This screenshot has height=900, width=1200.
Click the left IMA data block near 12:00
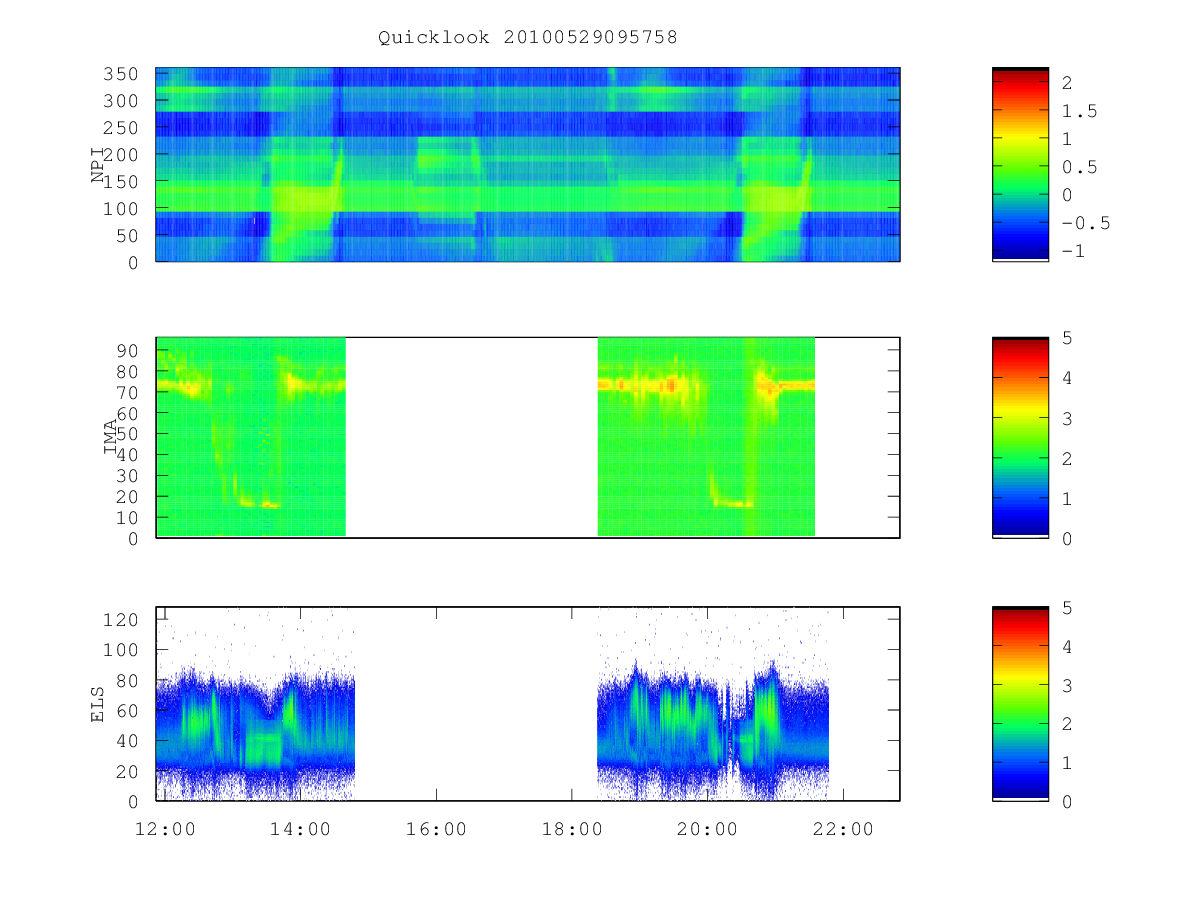[x=251, y=437]
